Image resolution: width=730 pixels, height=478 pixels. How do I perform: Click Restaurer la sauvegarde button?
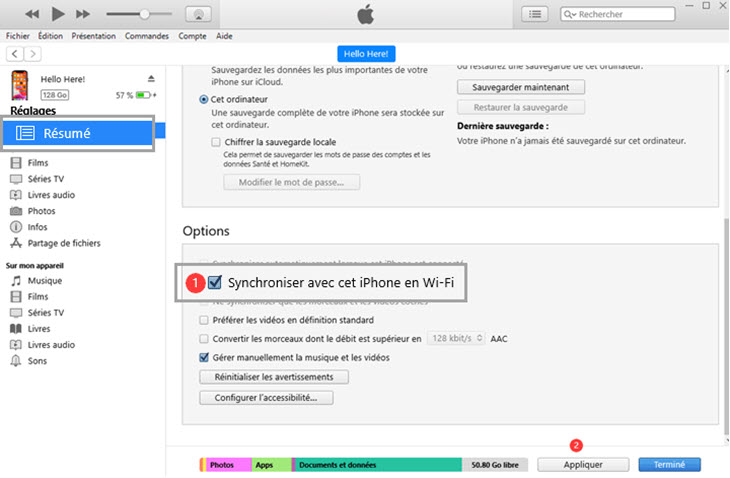(520, 108)
